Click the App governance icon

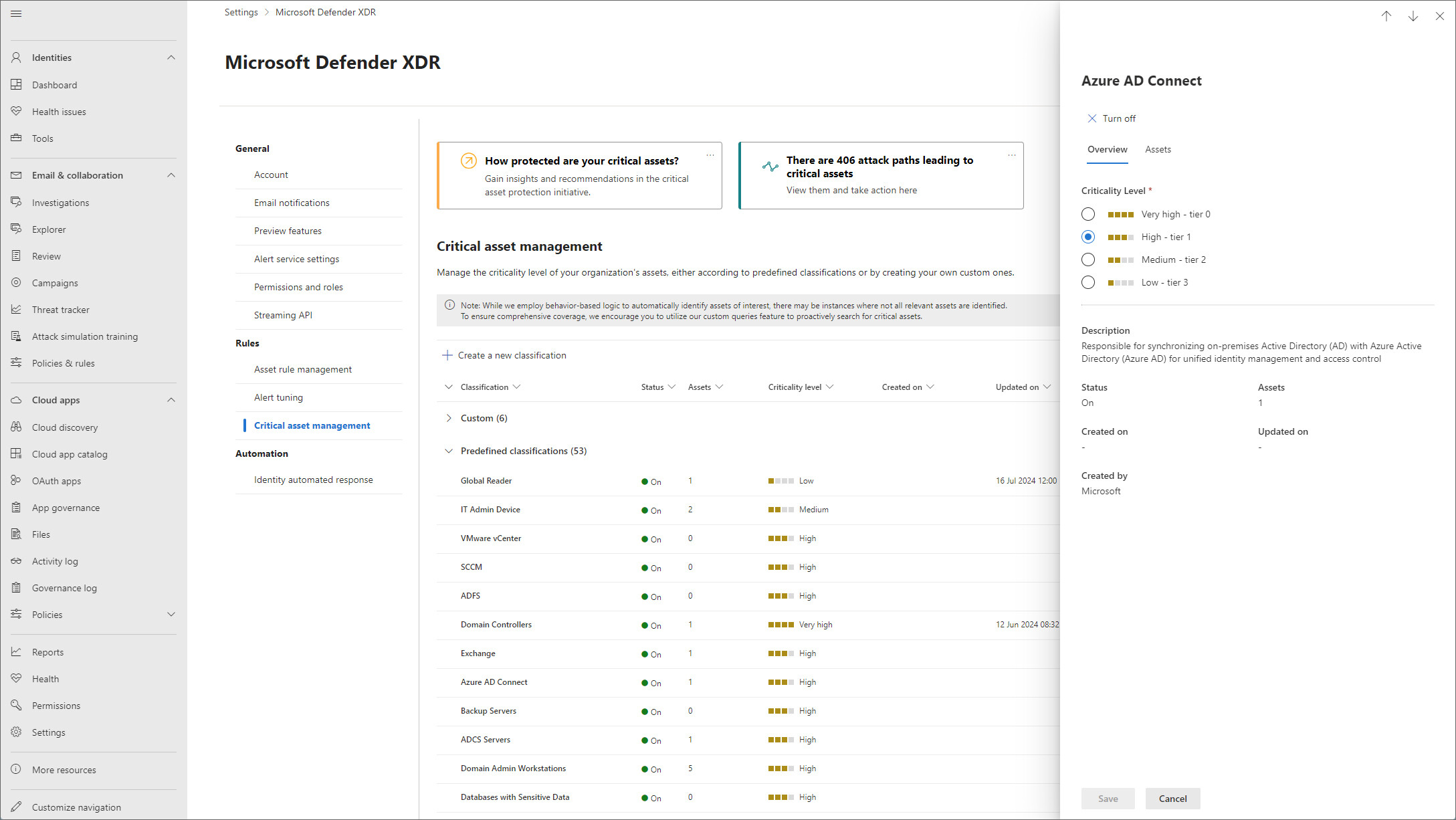(x=16, y=508)
